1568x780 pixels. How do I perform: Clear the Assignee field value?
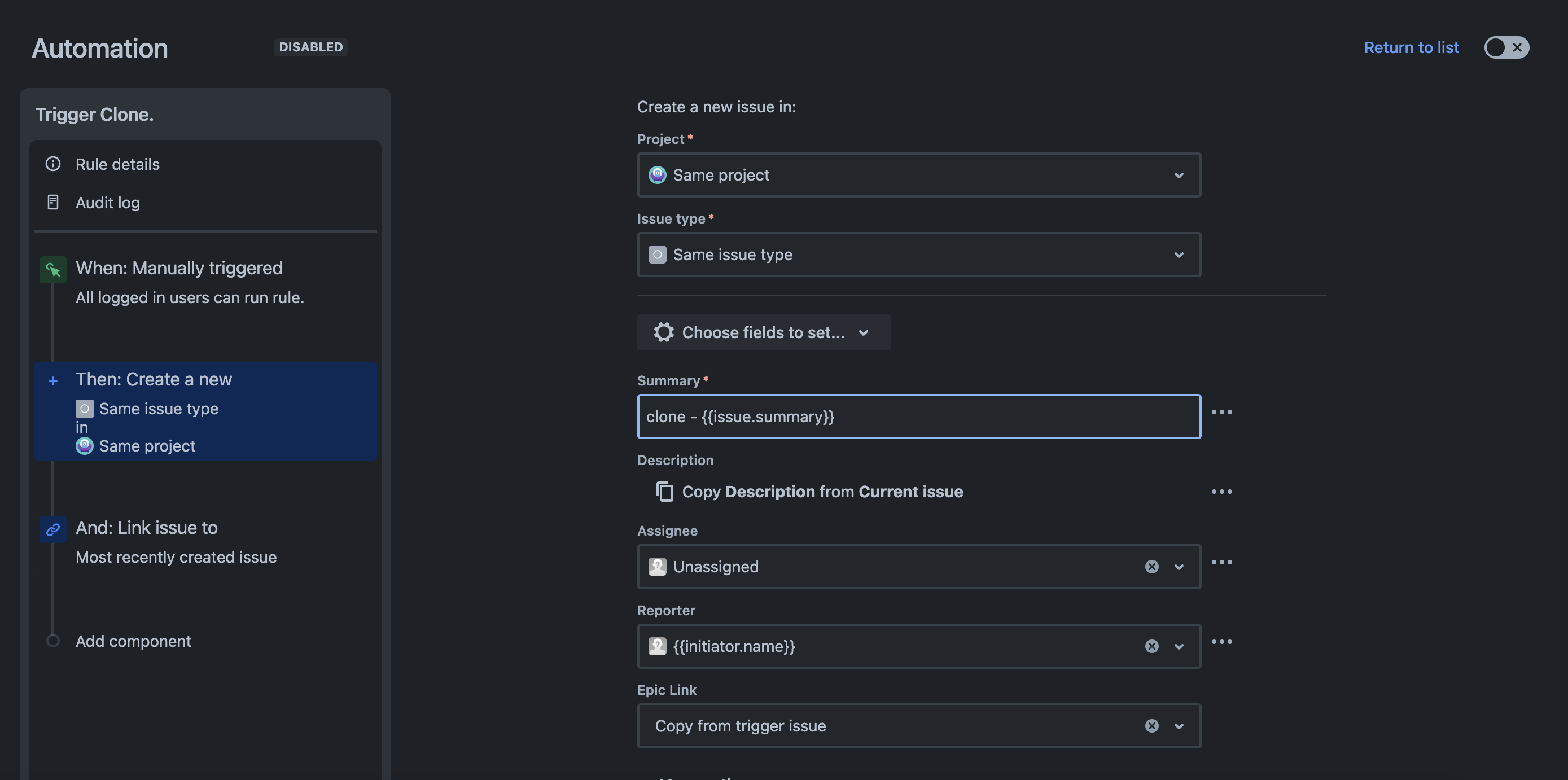[x=1151, y=567]
